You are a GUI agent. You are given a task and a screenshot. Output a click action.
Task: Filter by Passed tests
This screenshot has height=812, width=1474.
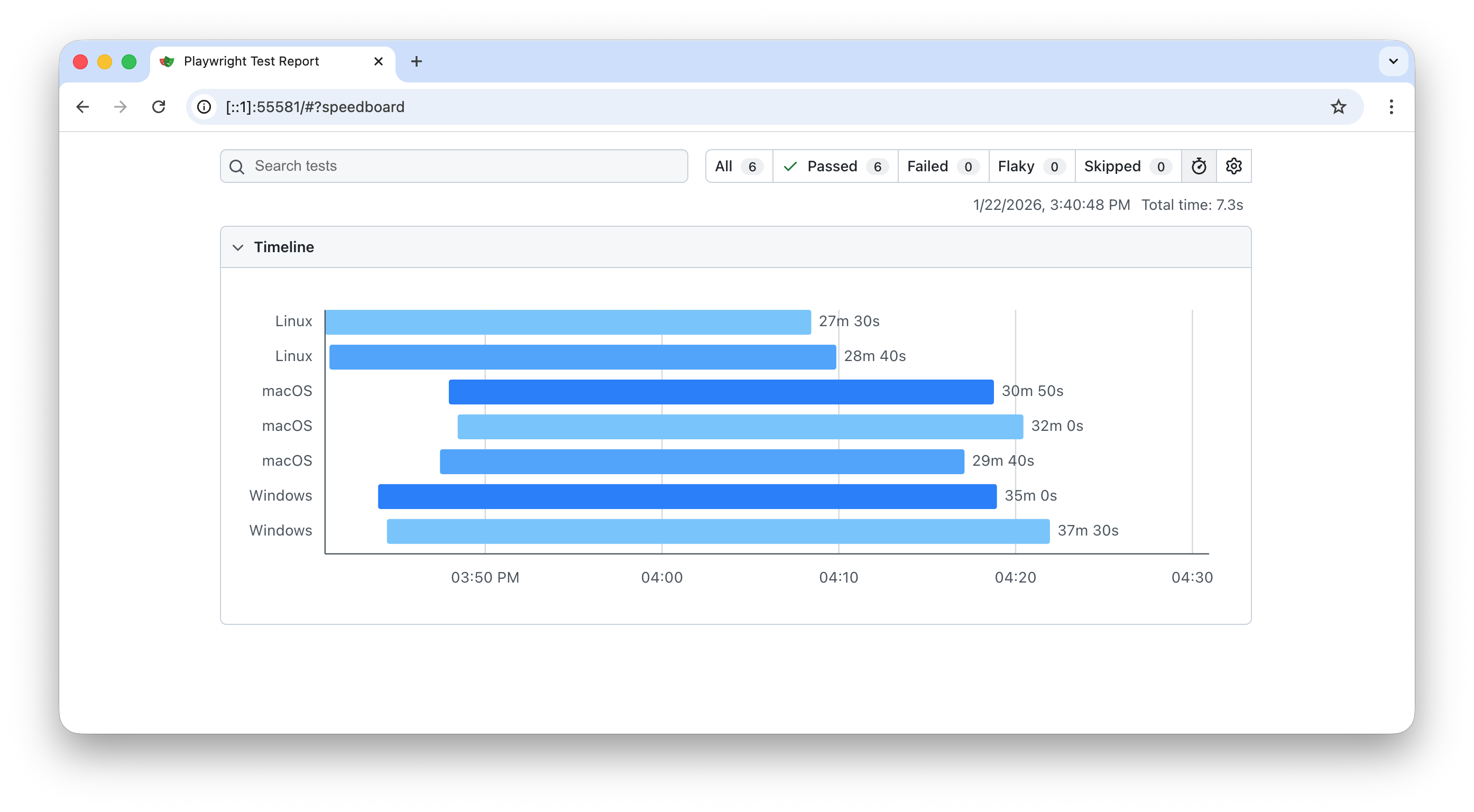(835, 167)
